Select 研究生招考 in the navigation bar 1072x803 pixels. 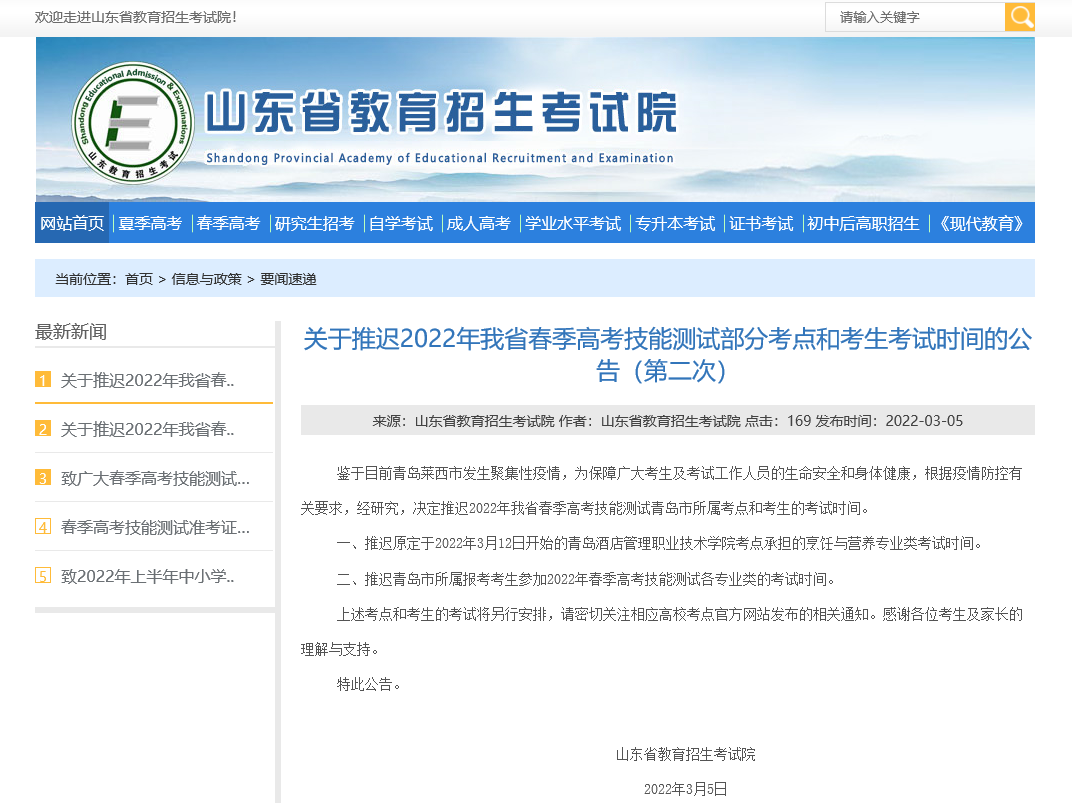(314, 223)
